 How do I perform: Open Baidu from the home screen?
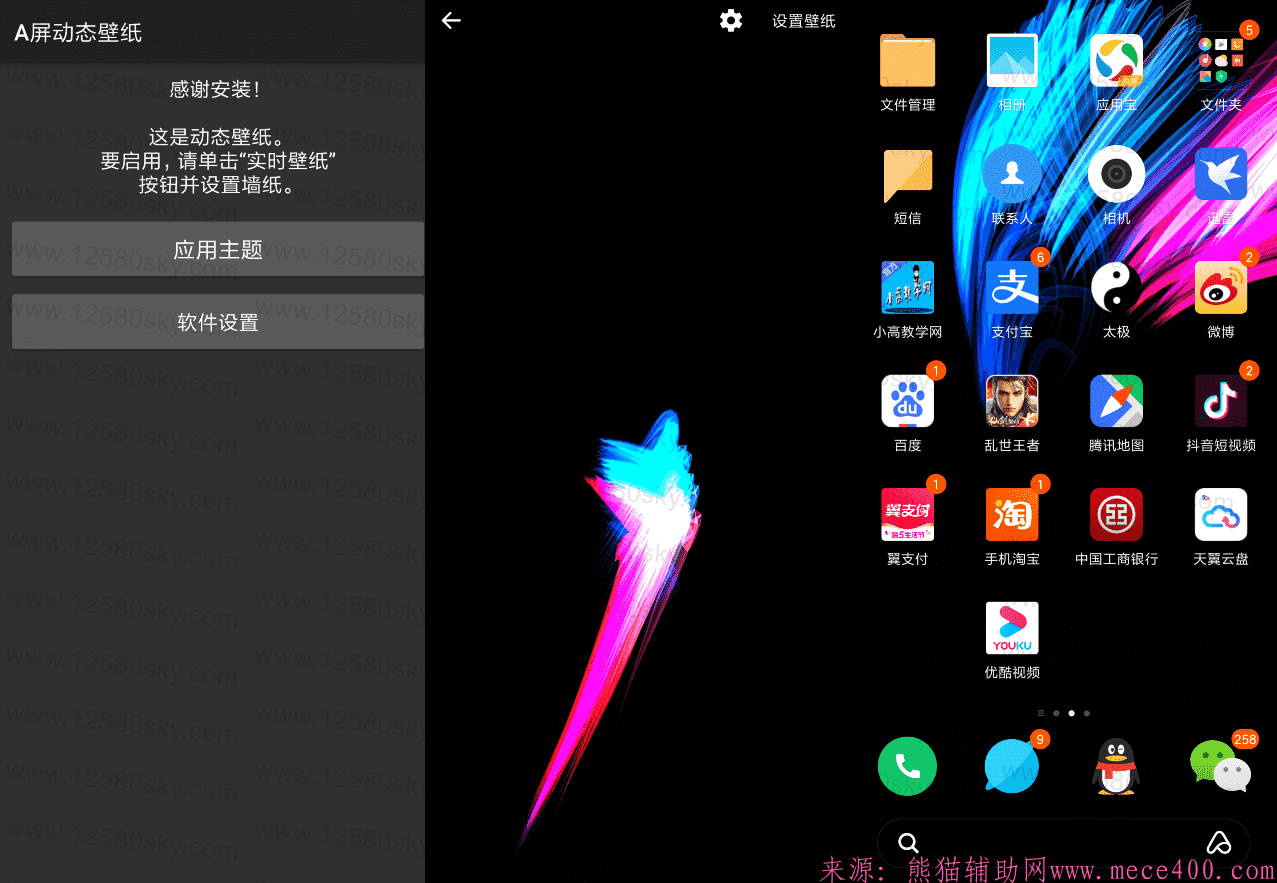(906, 400)
